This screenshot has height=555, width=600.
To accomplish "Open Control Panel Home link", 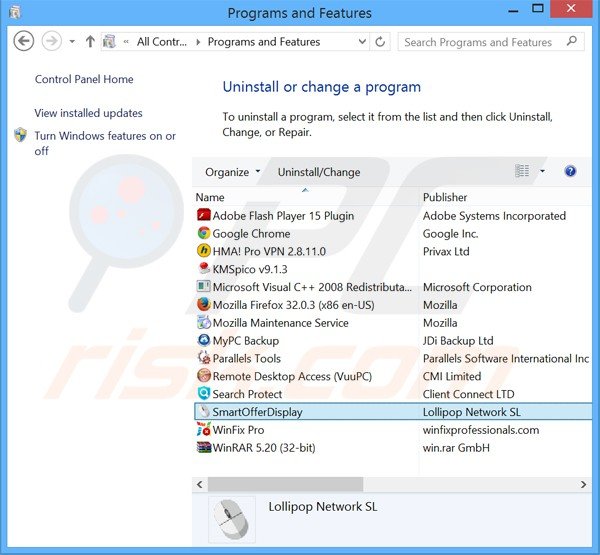I will (x=84, y=79).
